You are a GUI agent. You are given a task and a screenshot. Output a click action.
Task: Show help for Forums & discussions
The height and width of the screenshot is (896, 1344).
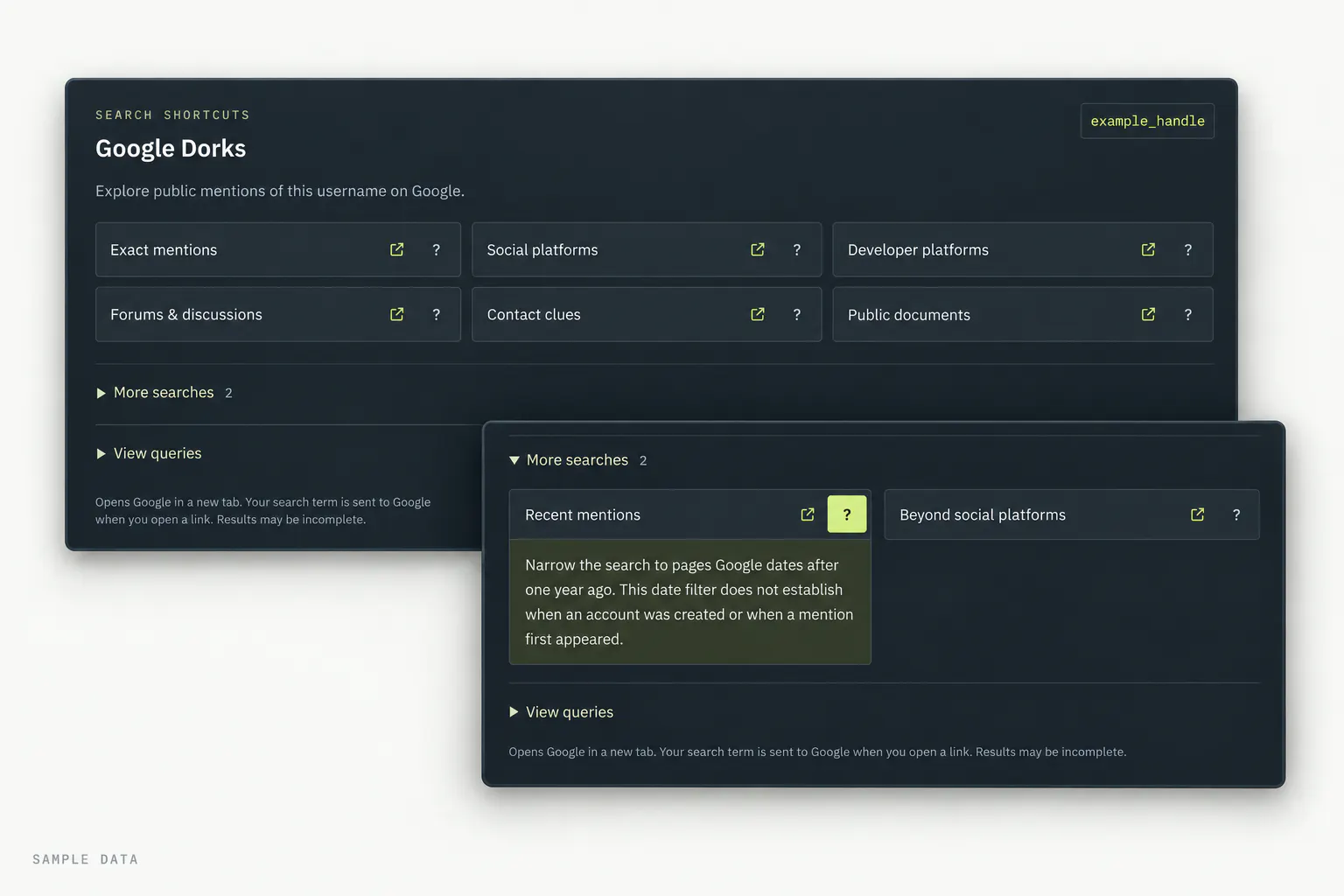click(x=437, y=314)
